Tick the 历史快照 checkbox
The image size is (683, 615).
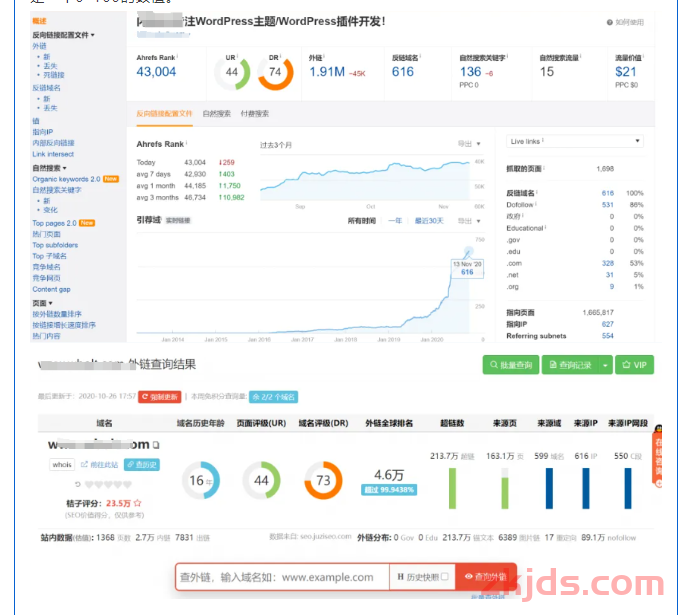click(x=444, y=577)
